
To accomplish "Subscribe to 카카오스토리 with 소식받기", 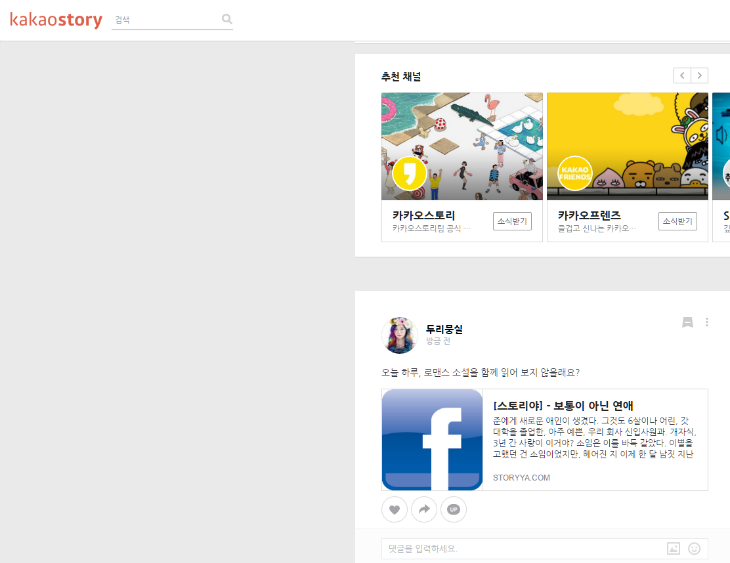I will 512,221.
